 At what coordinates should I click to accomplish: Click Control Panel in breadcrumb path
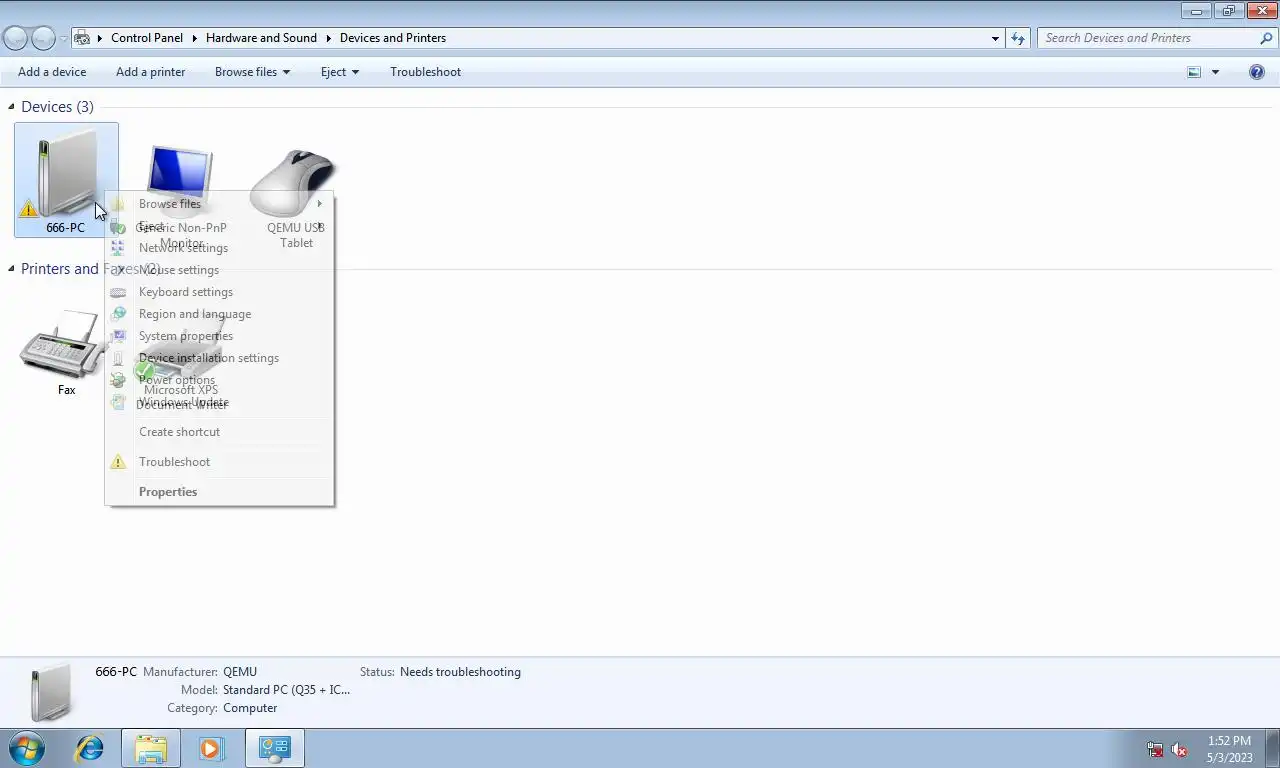point(147,38)
